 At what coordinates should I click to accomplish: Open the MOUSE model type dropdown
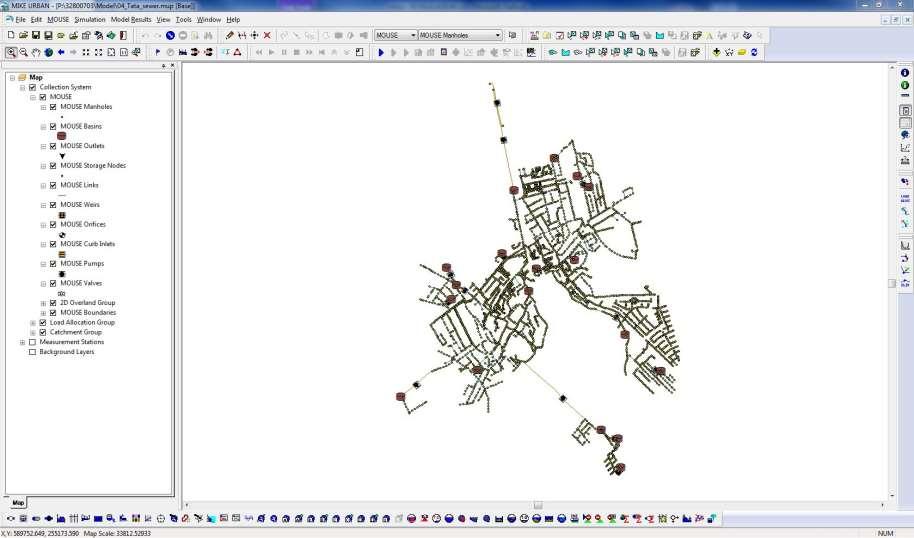413,36
